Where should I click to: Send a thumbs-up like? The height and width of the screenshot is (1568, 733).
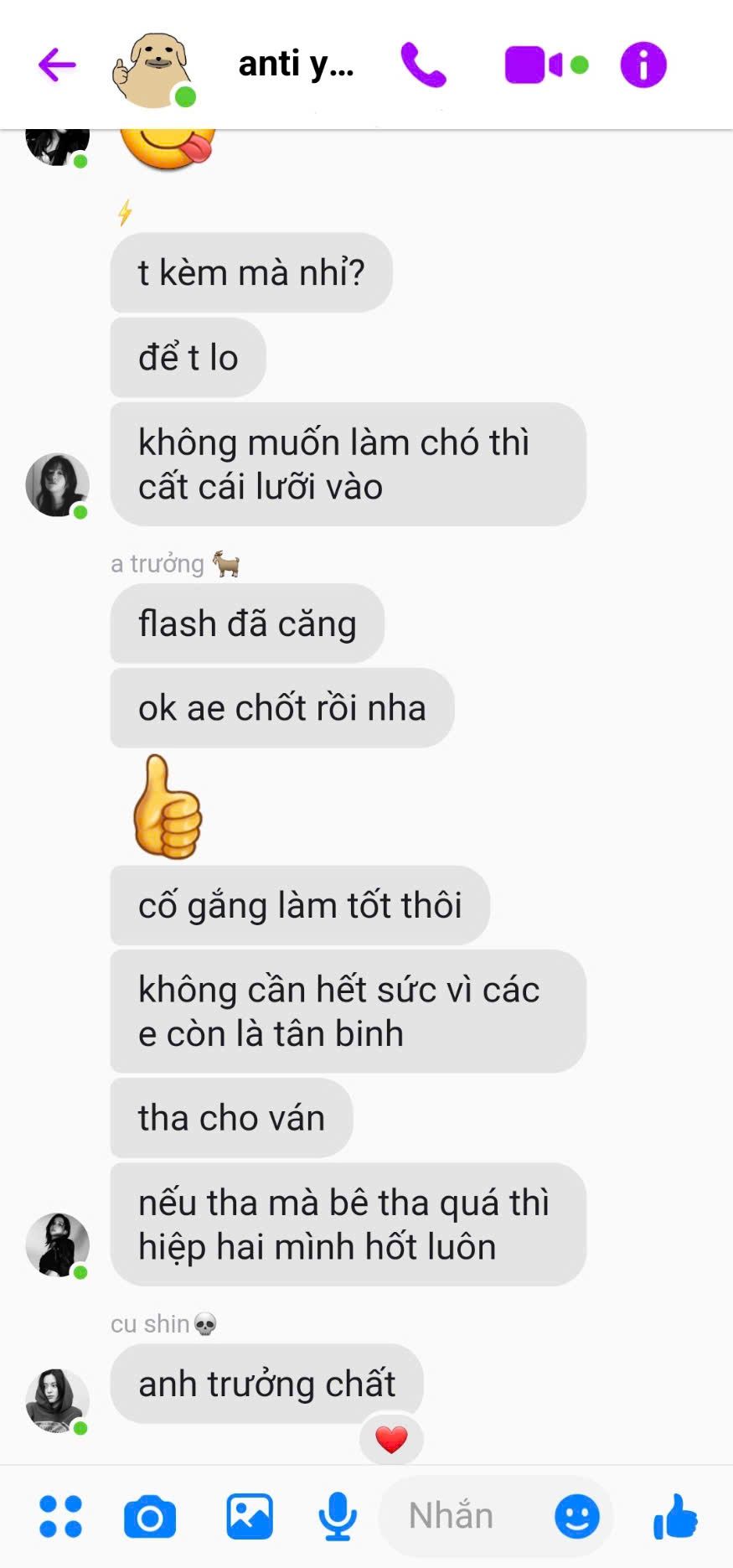[x=675, y=1516]
